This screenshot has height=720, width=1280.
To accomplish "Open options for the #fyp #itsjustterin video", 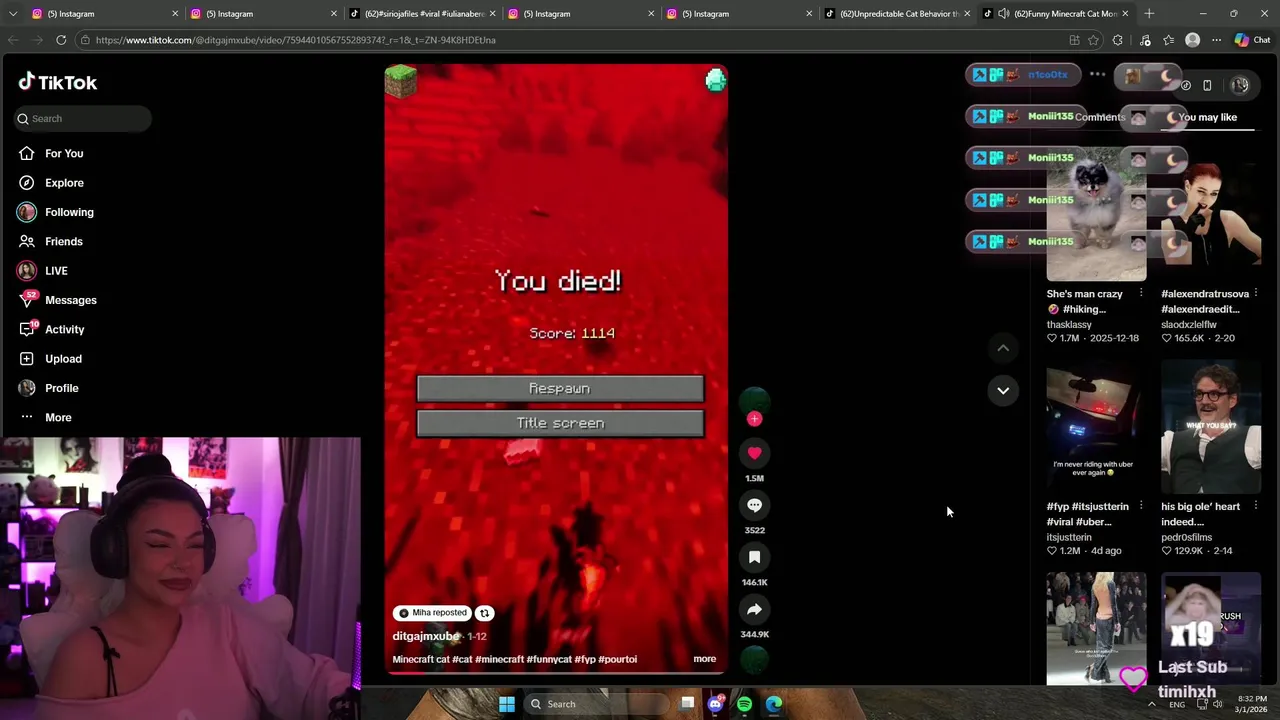I will tap(1141, 506).
